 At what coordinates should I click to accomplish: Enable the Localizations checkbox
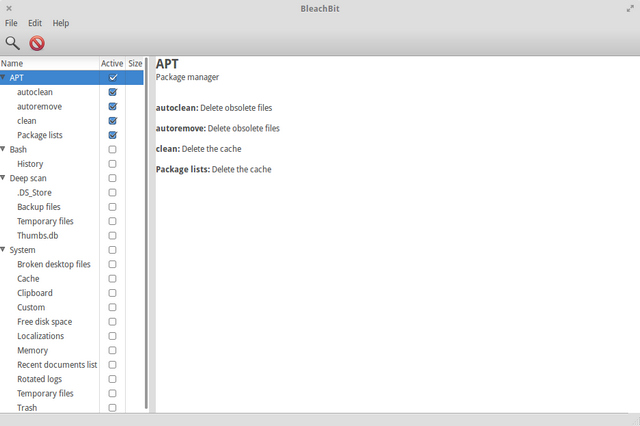tap(112, 336)
